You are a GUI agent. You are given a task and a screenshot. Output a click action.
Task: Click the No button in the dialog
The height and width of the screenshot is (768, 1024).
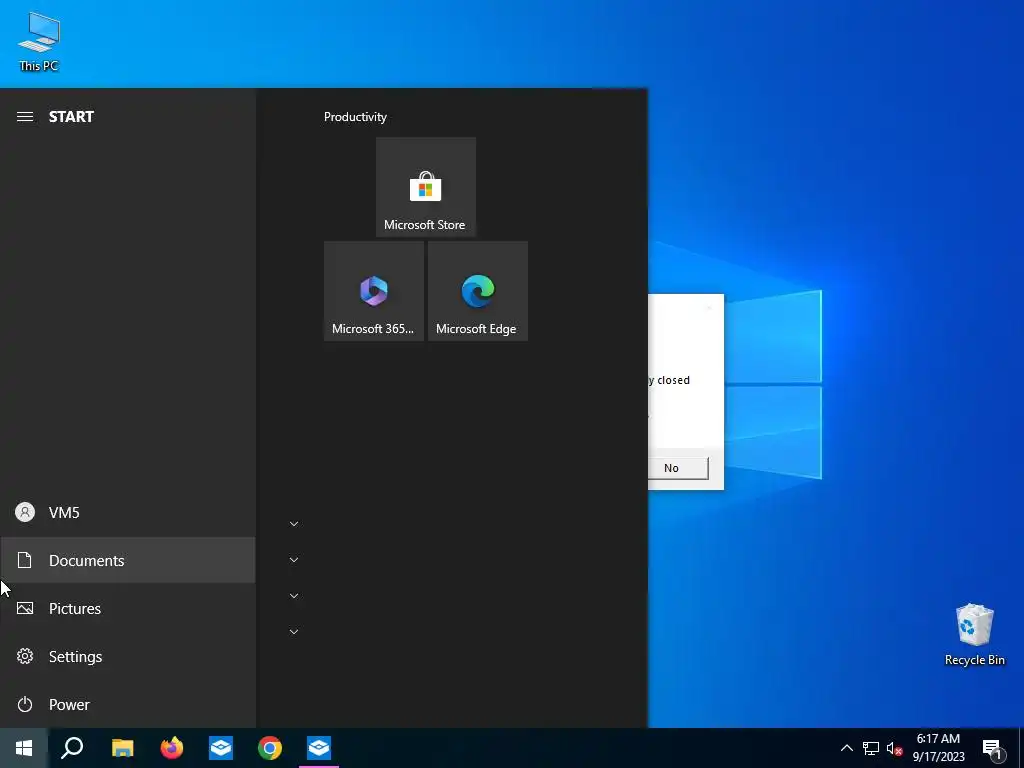677,468
